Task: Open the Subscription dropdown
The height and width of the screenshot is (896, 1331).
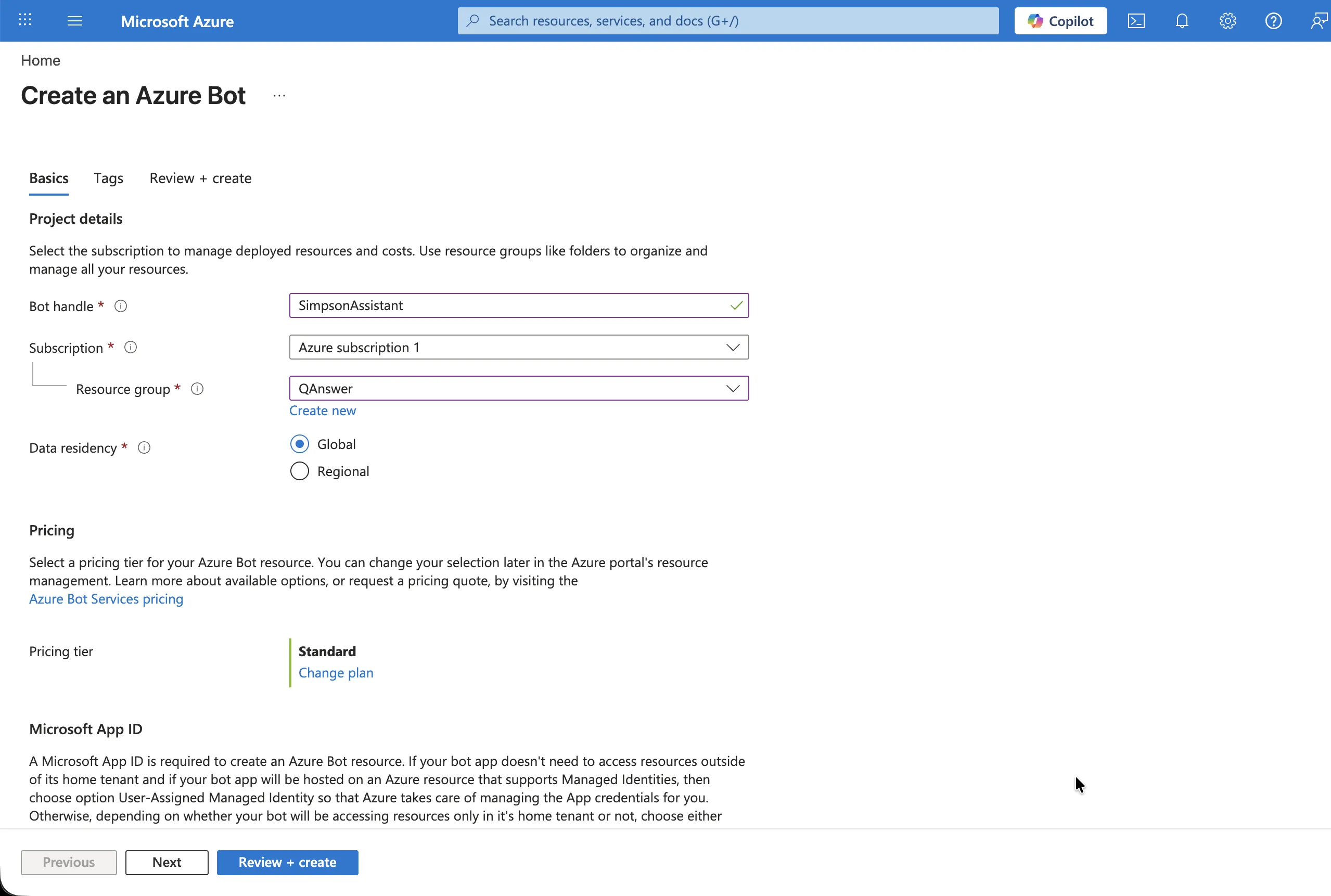Action: 519,348
